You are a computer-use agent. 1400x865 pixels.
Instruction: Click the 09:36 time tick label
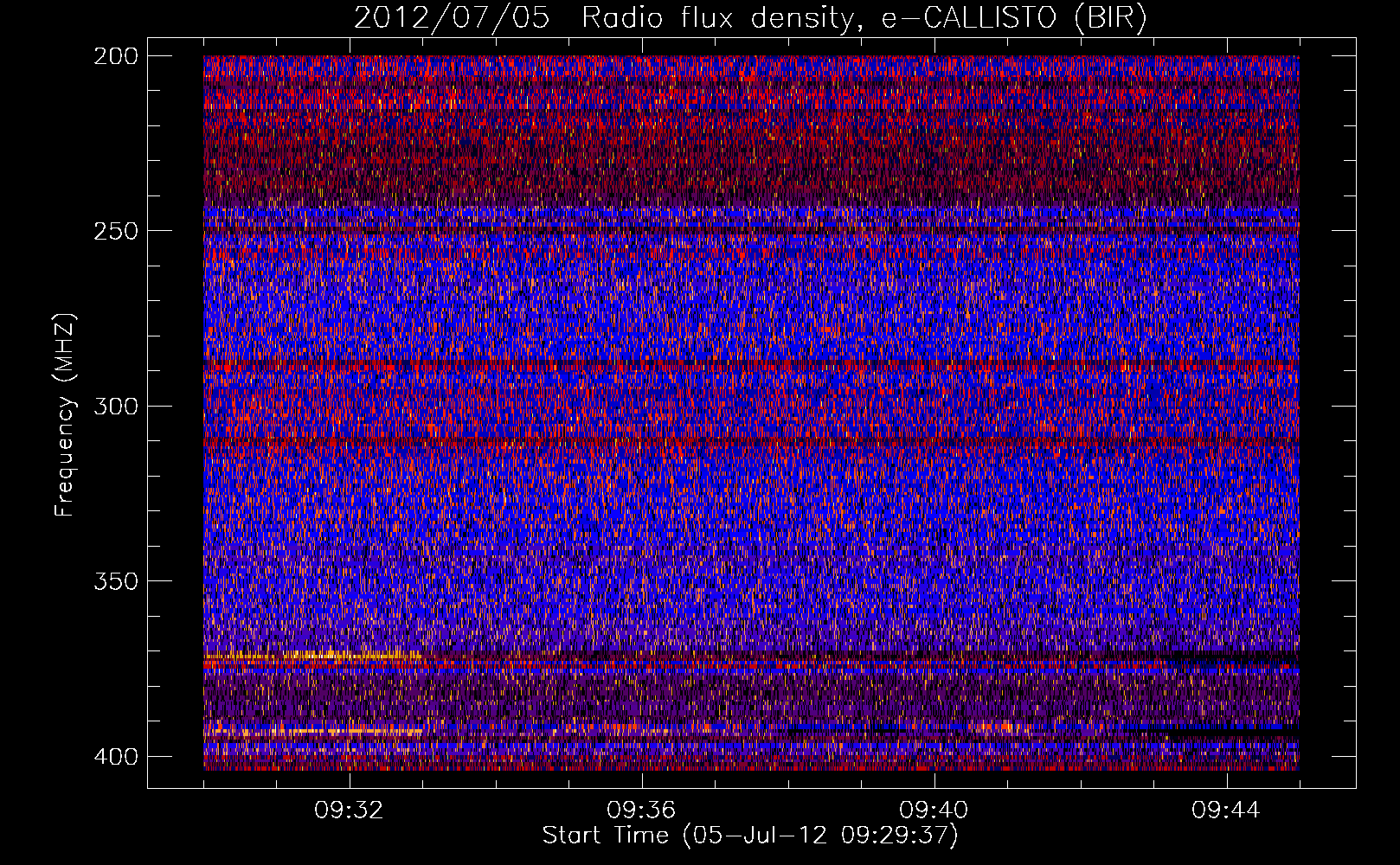(641, 811)
